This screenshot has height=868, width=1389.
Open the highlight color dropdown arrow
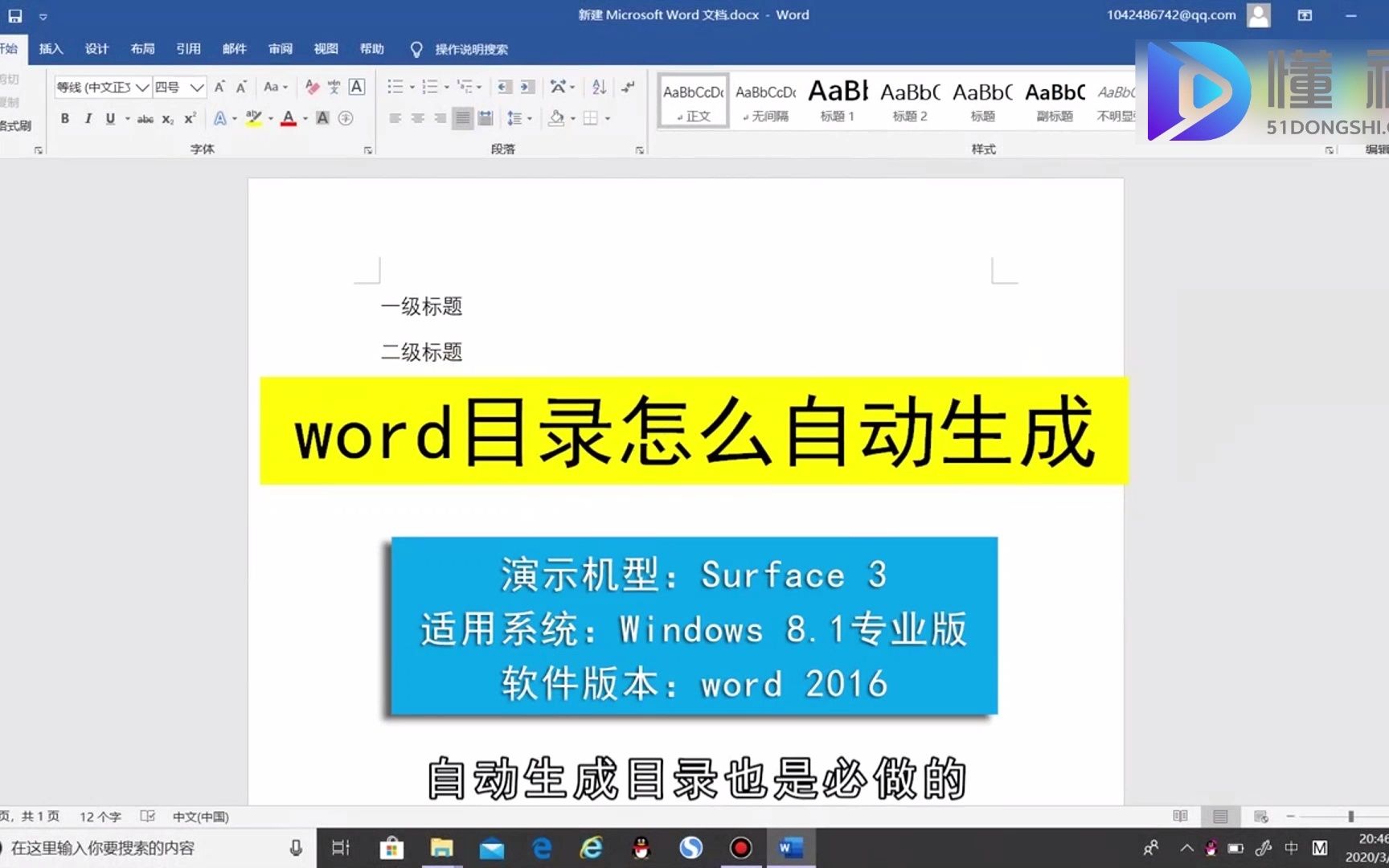click(x=271, y=118)
